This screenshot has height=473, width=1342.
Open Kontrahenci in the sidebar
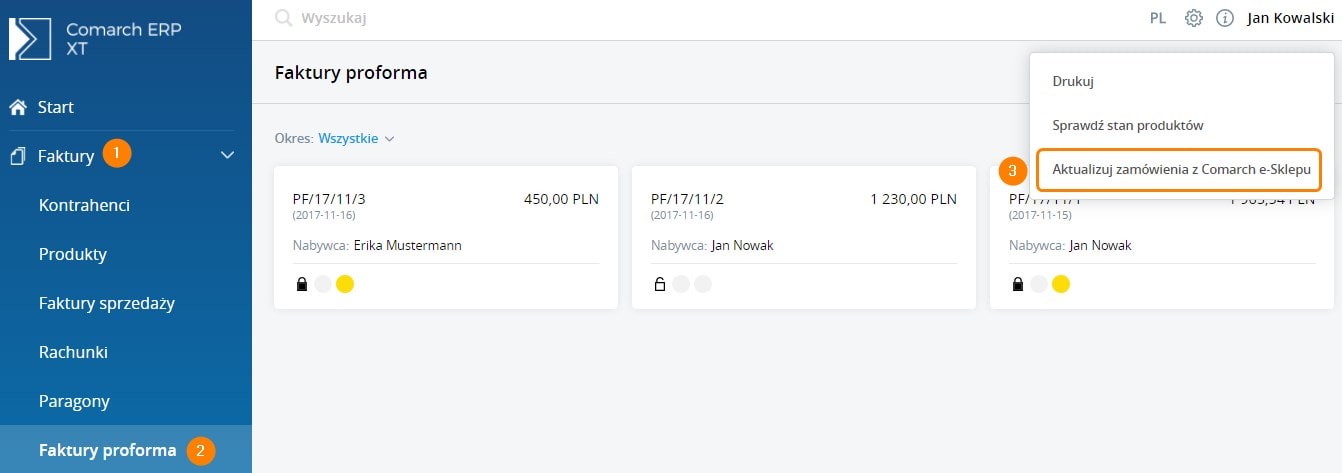84,205
